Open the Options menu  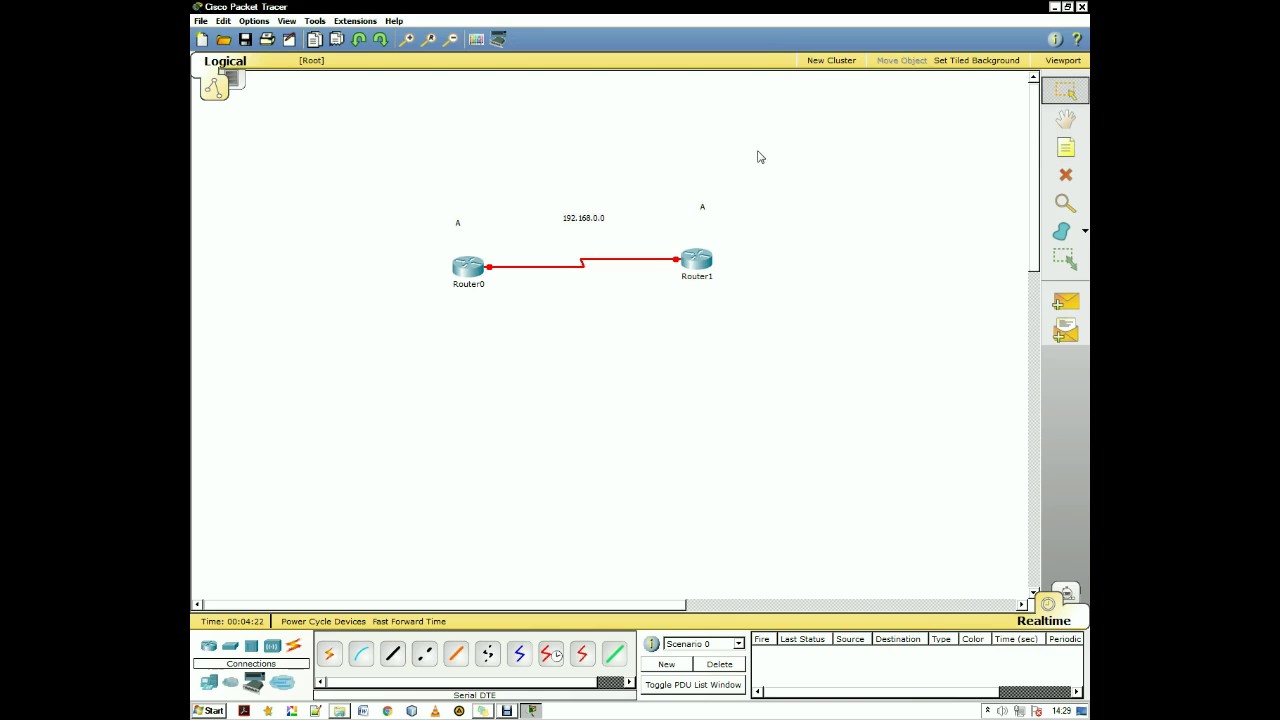pos(254,21)
